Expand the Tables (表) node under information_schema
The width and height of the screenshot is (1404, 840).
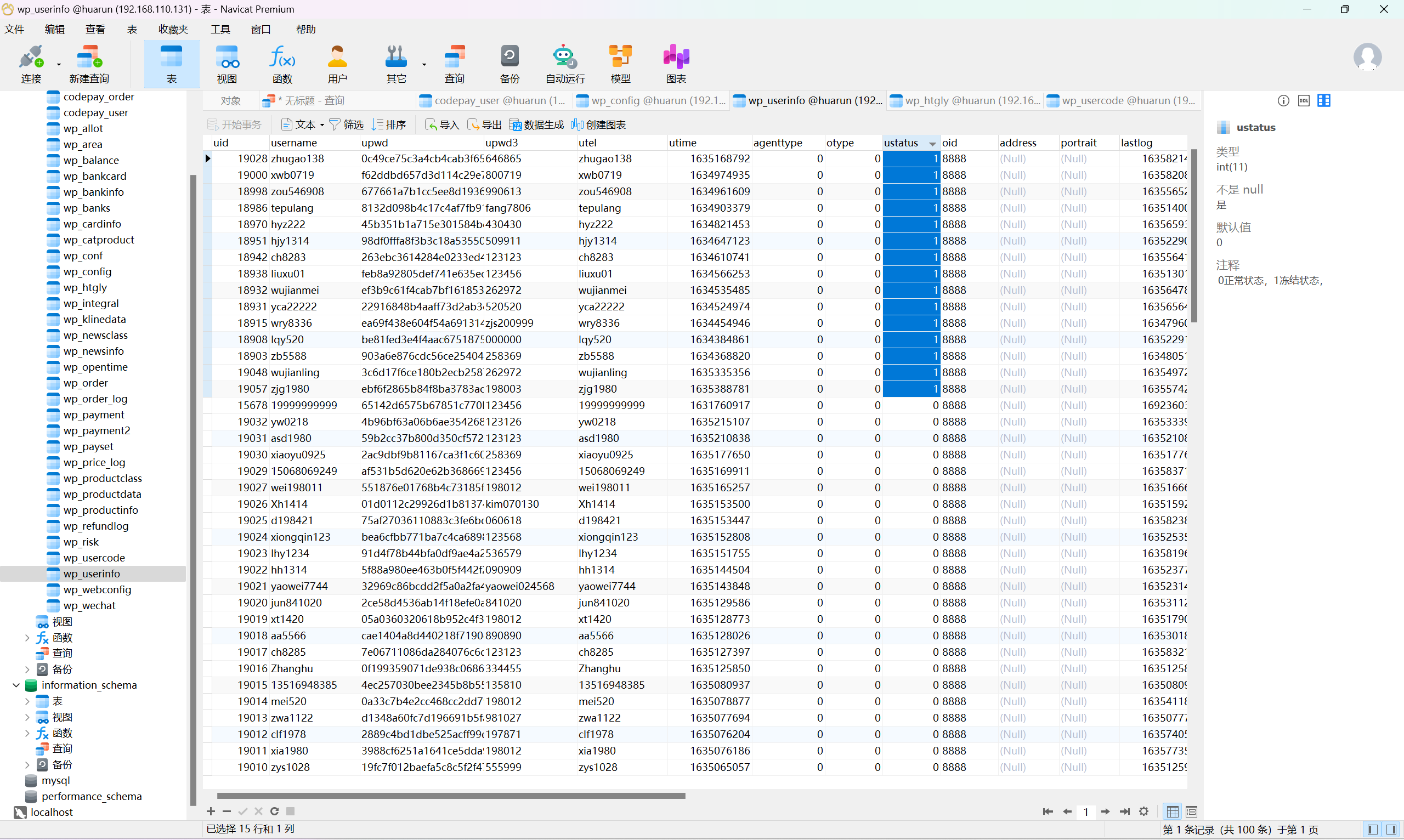point(27,701)
